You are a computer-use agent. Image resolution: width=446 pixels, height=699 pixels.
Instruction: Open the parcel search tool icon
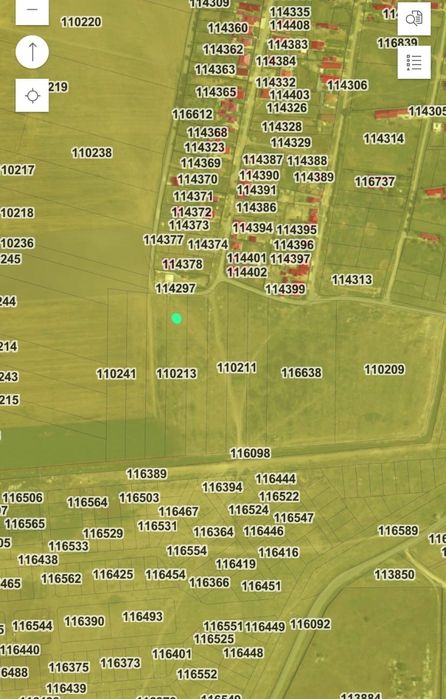point(414,19)
